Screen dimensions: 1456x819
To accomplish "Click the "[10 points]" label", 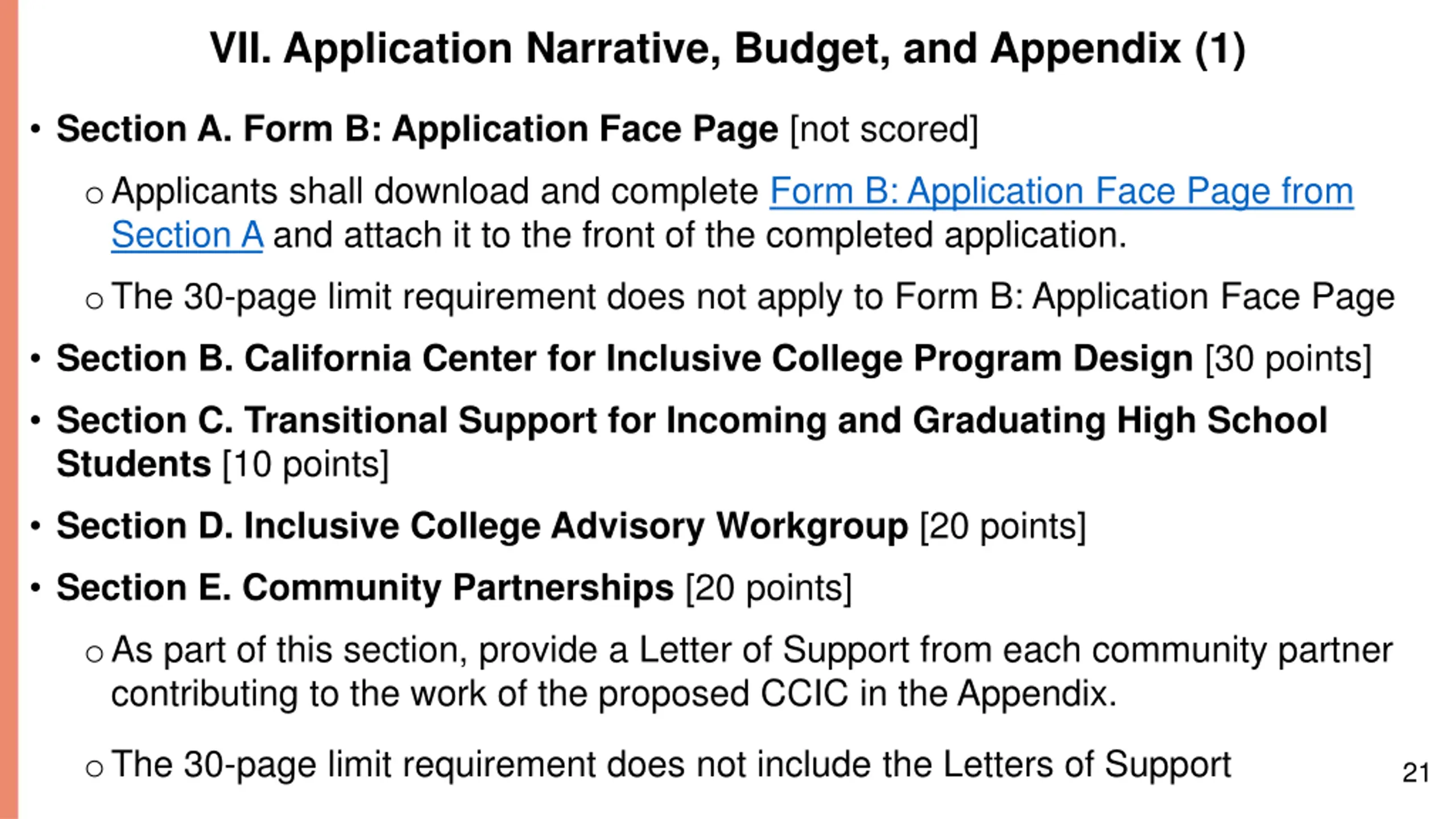I will pyautogui.click(x=305, y=465).
